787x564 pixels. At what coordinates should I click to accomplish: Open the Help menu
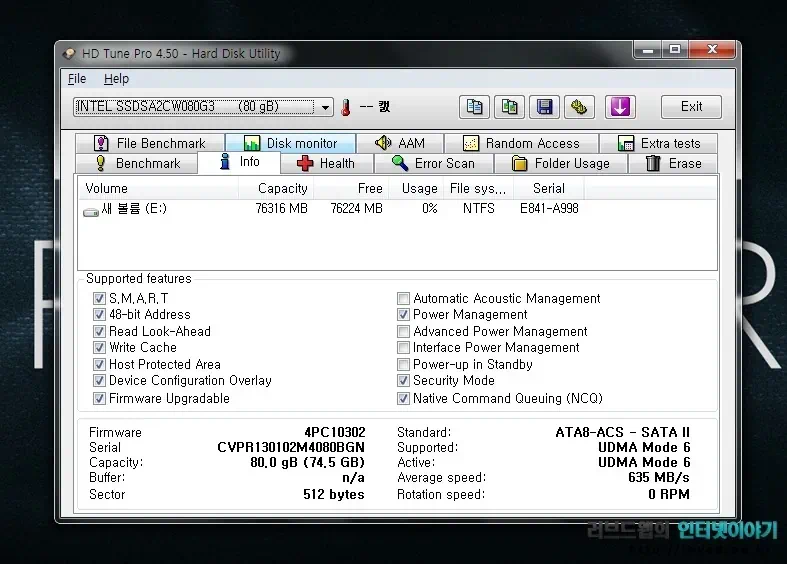point(116,79)
